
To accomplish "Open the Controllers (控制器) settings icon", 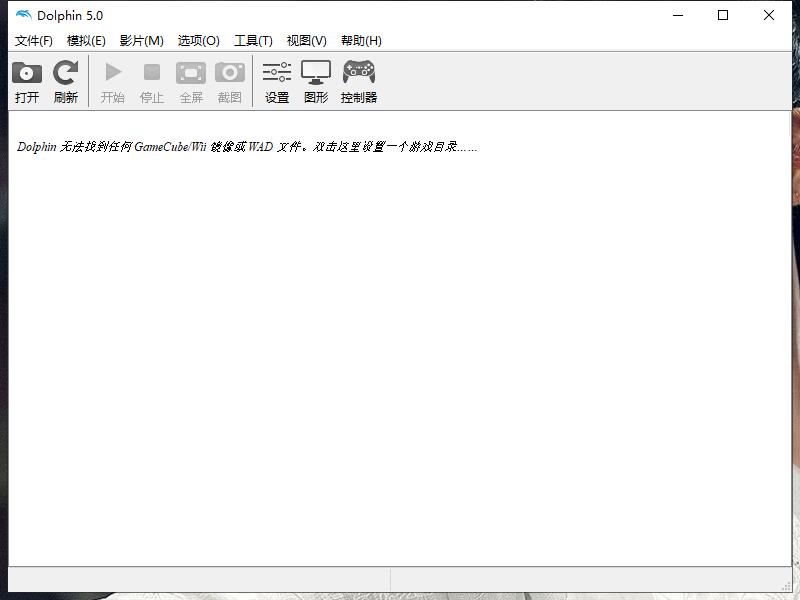I will (x=360, y=78).
